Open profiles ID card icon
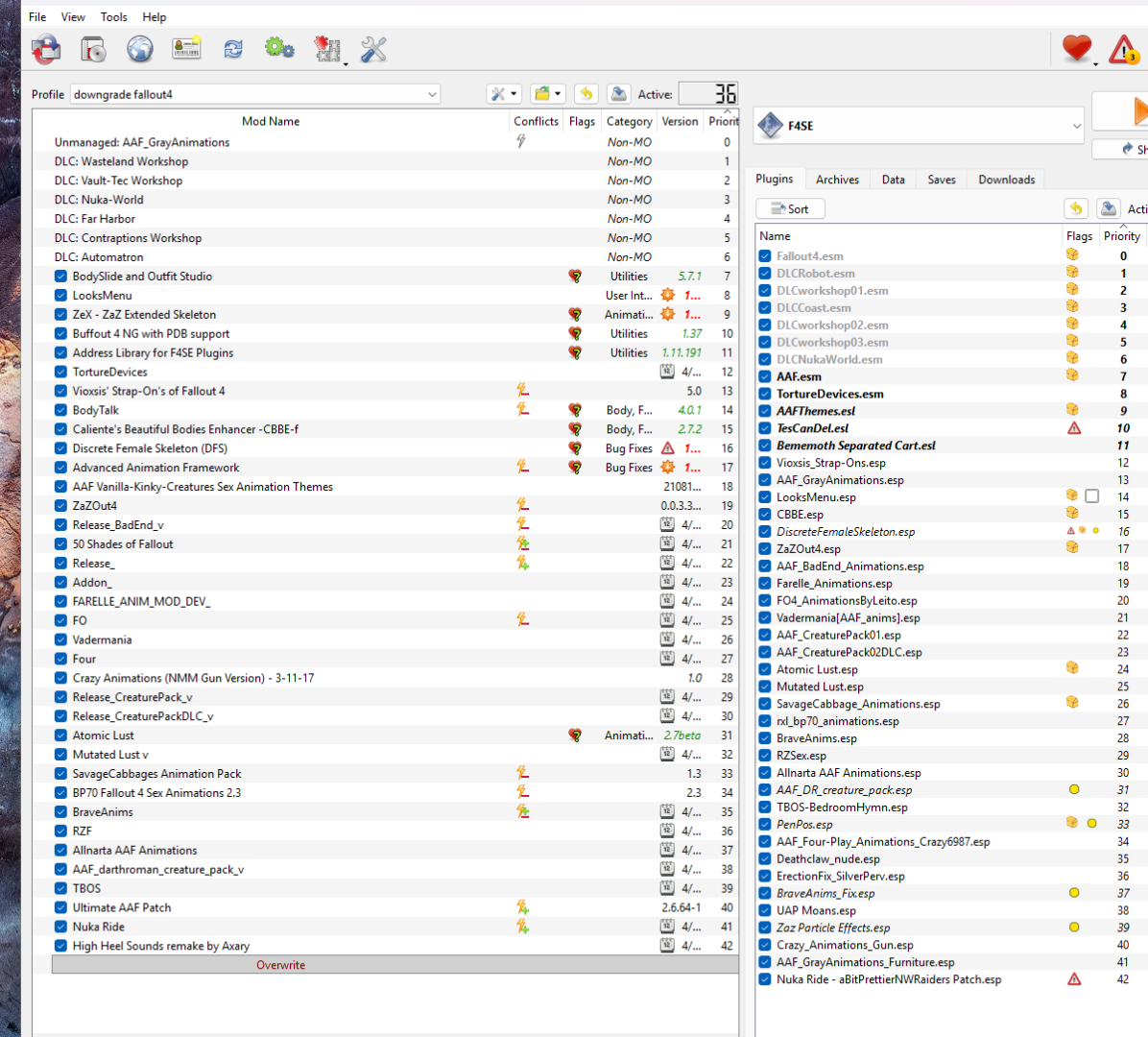This screenshot has height=1037, width=1148. click(x=187, y=48)
